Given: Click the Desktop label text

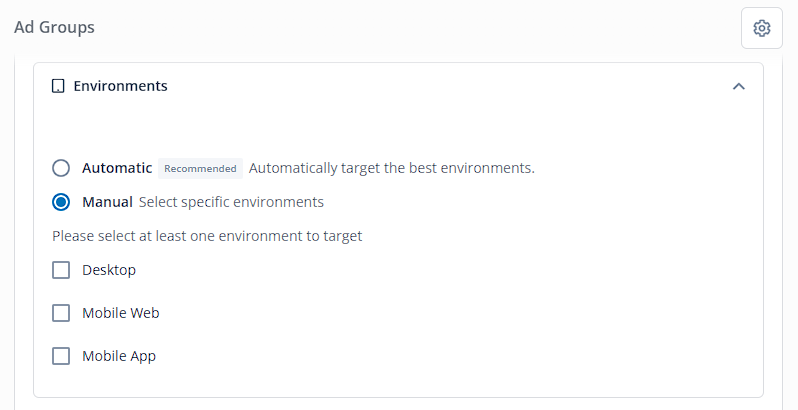Looking at the screenshot, I should click(109, 270).
